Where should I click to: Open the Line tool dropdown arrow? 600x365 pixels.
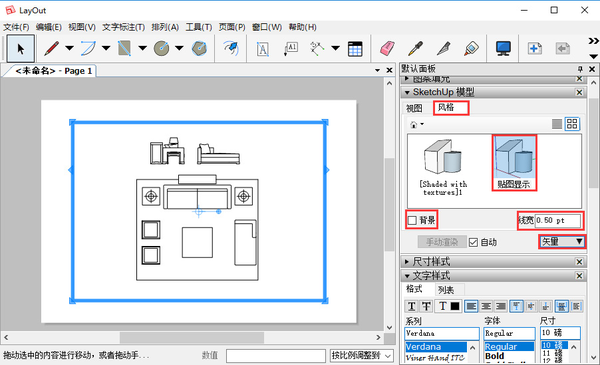(x=69, y=48)
